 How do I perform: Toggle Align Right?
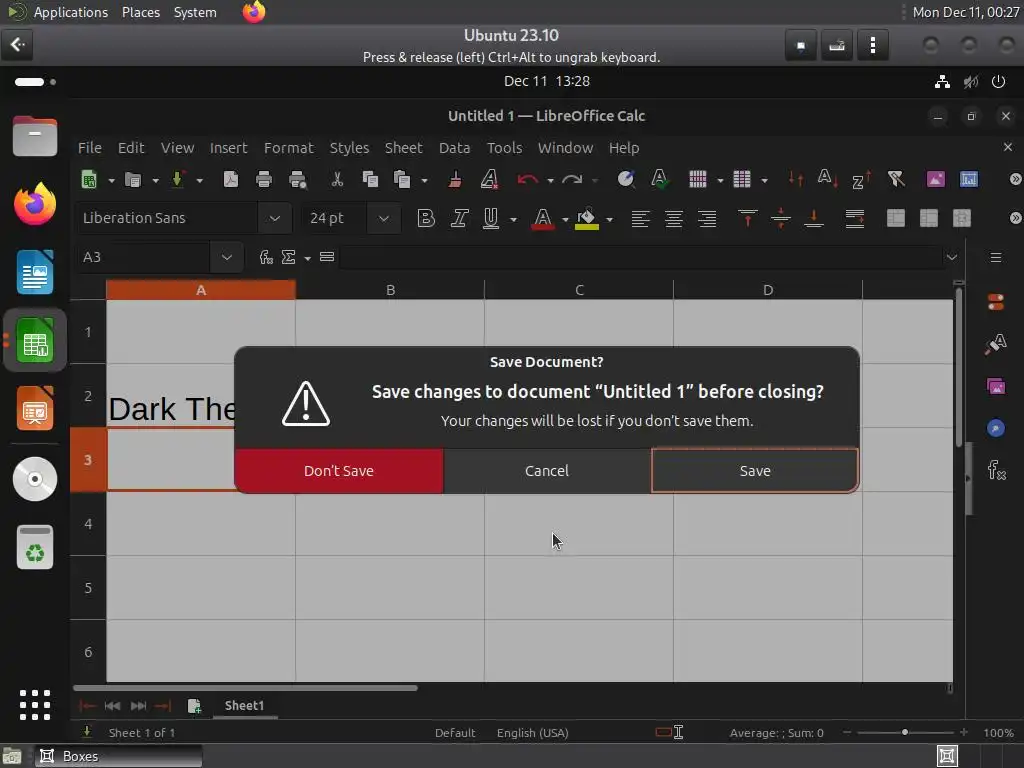coord(707,218)
